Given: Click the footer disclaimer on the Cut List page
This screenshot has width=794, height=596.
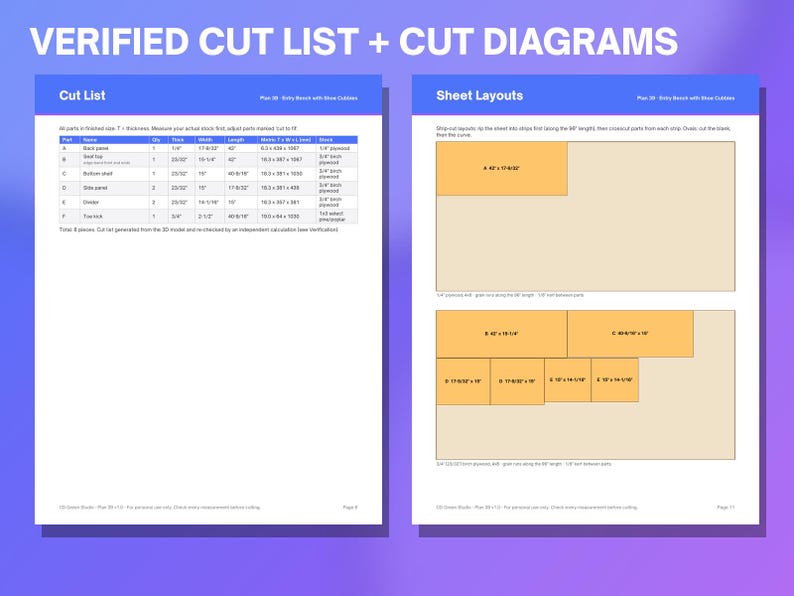Looking at the screenshot, I should point(160,507).
